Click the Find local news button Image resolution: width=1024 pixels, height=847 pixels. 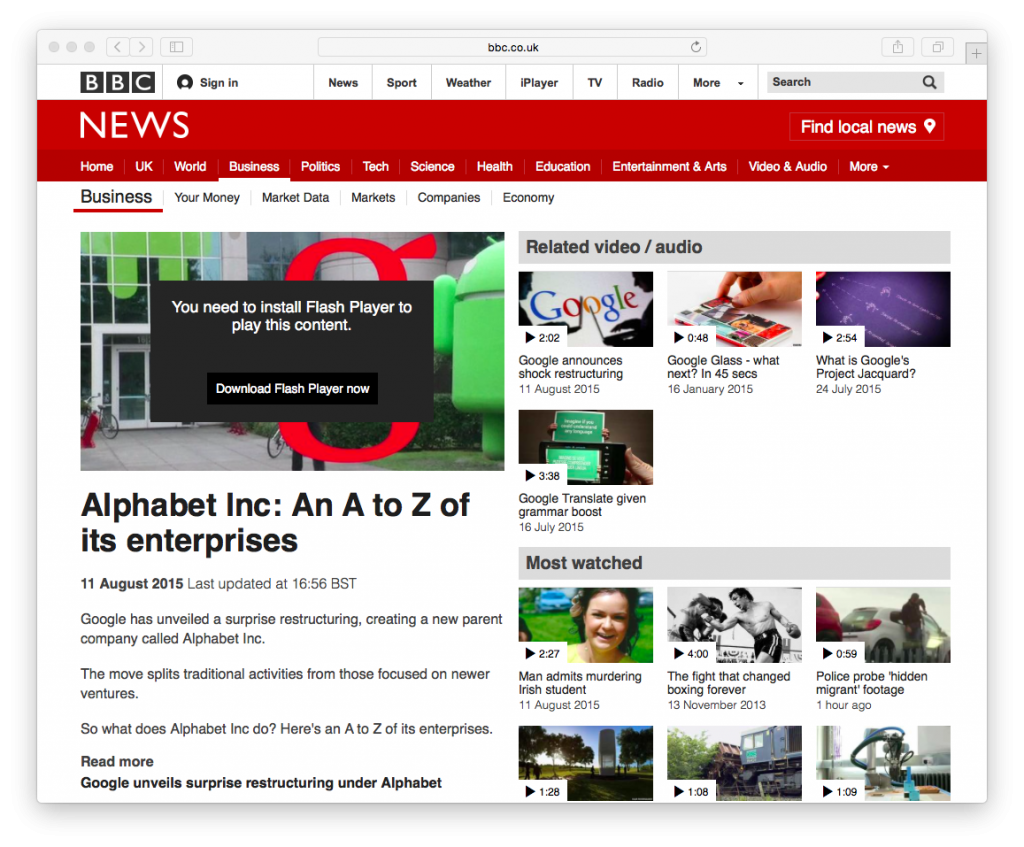point(867,127)
